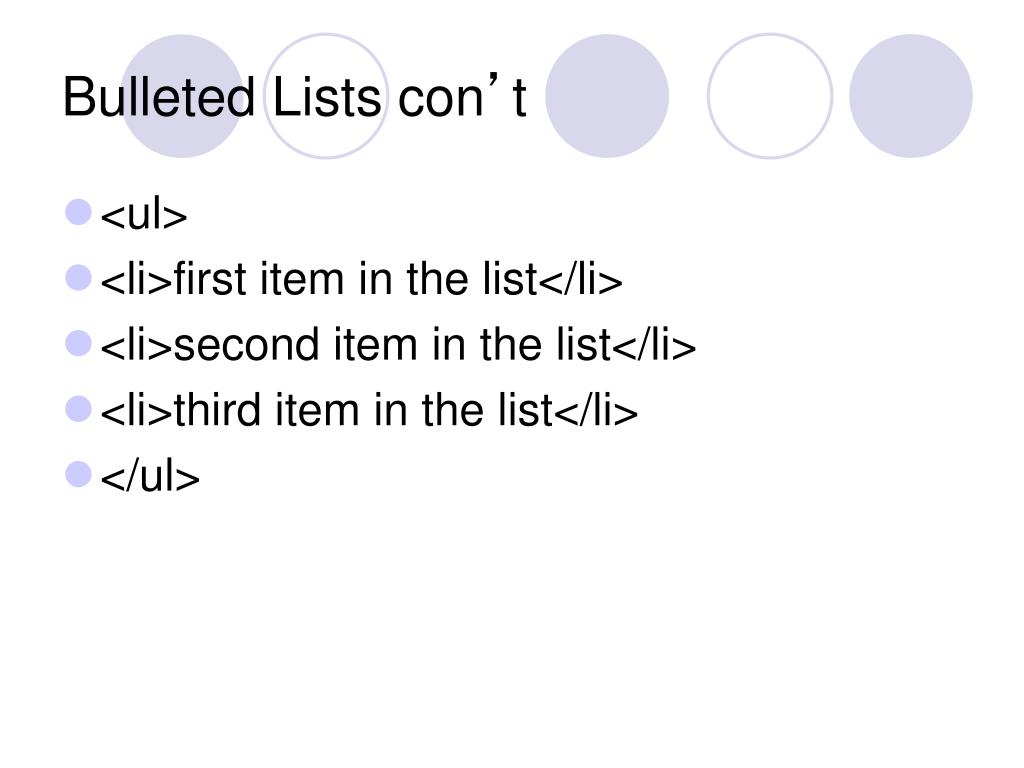Click the word "Lists" in the title

[327, 97]
